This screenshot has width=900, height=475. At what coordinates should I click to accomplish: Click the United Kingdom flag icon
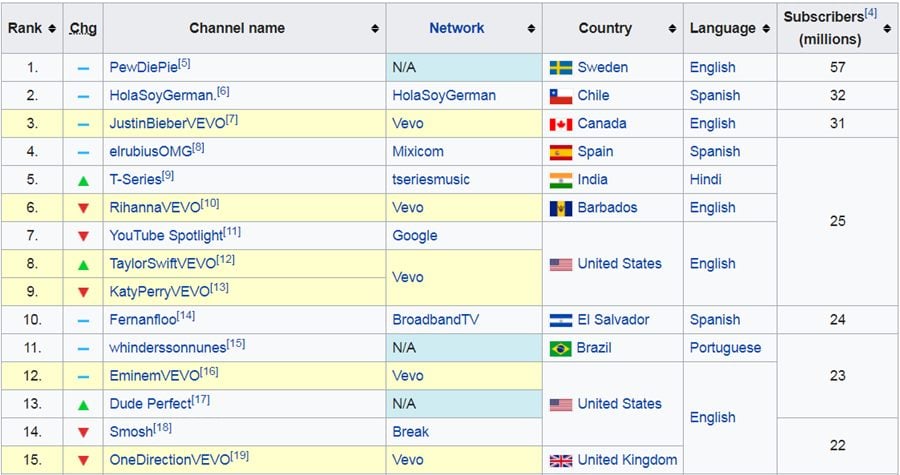click(560, 460)
